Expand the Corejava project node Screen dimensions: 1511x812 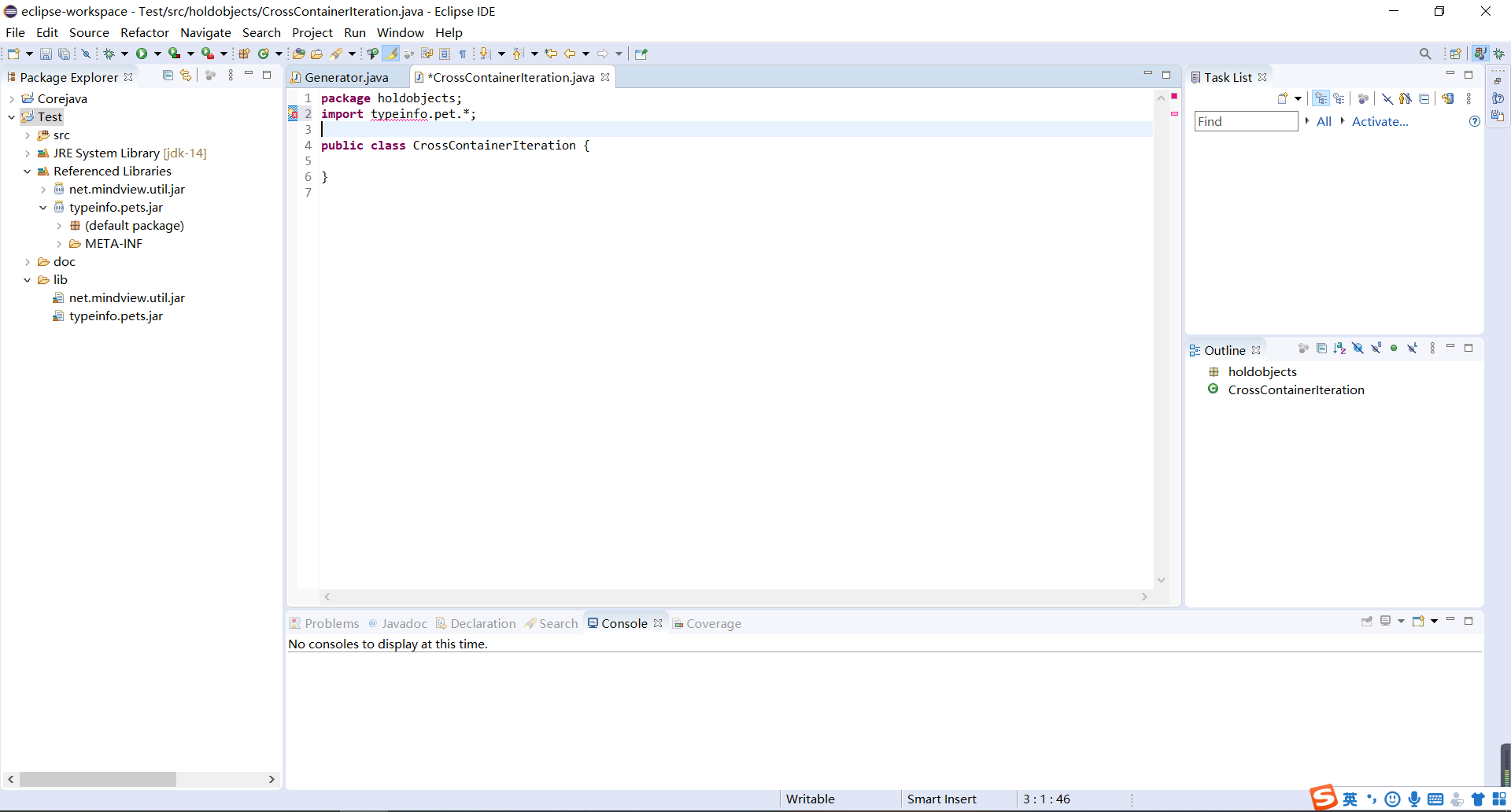[x=12, y=99]
